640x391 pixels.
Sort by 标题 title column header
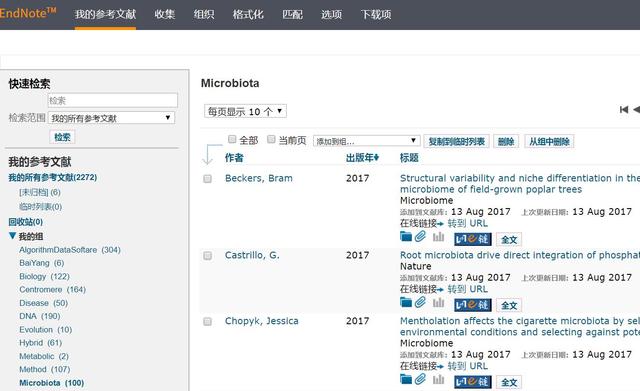tap(409, 158)
